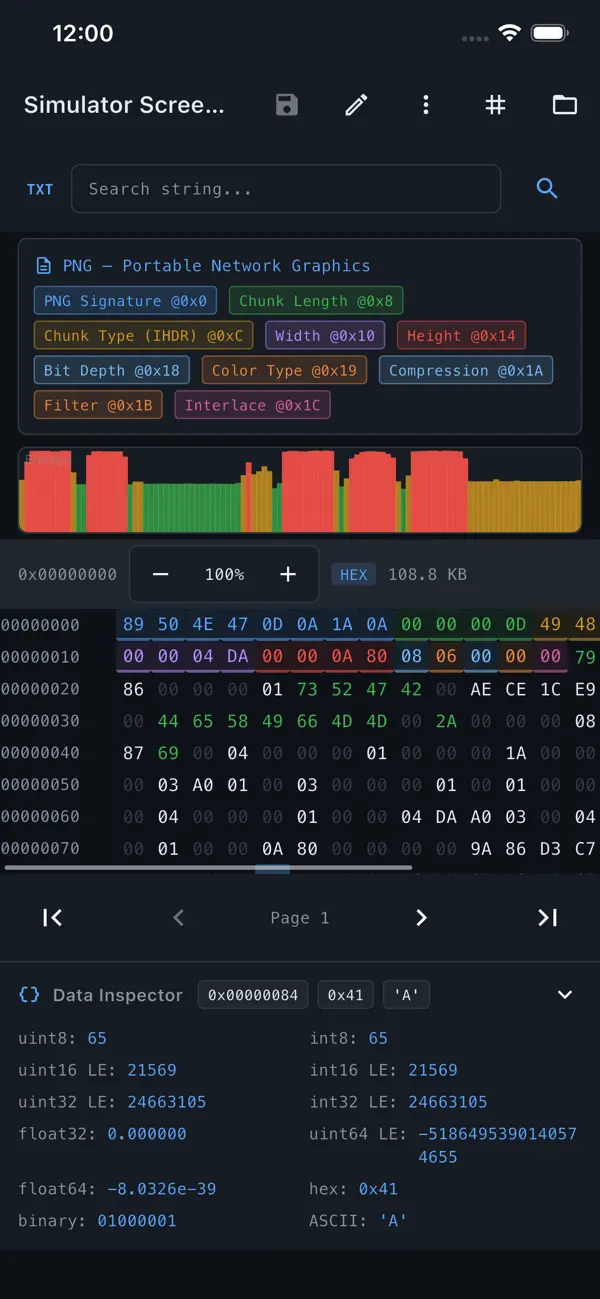Image resolution: width=600 pixels, height=1299 pixels.
Task: Go to previous page
Action: (178, 918)
